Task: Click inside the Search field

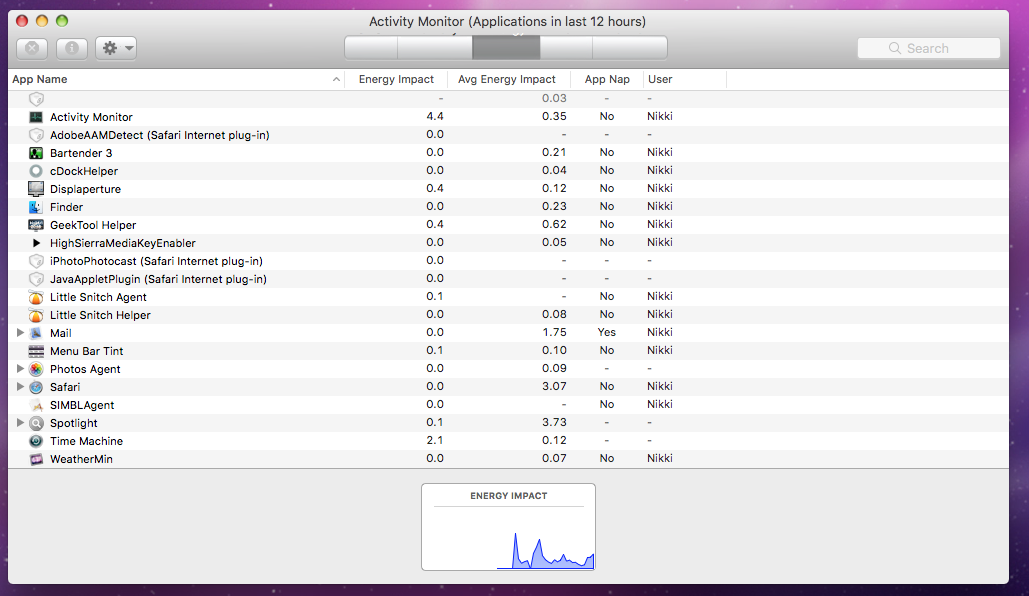Action: pyautogui.click(x=929, y=48)
